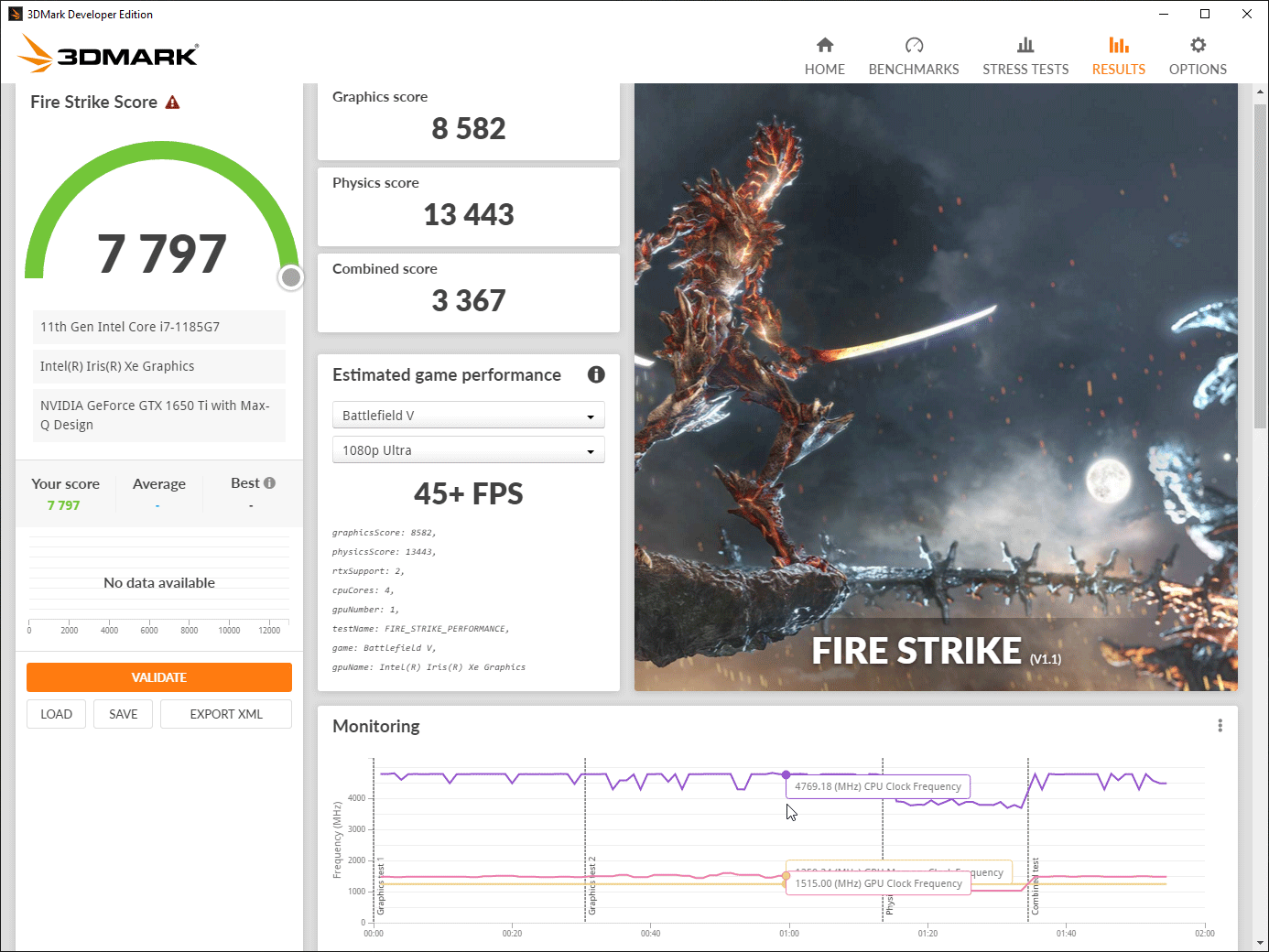
Task: Click the Fire Strike artwork image
Action: [x=936, y=387]
